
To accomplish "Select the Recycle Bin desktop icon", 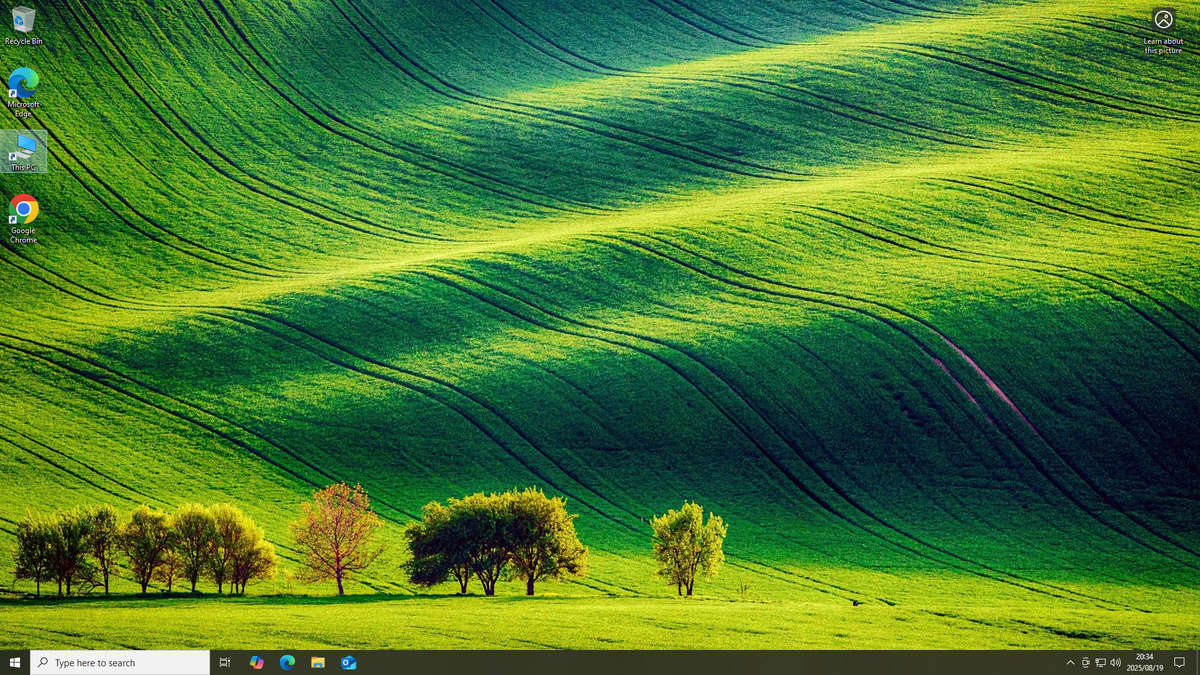I will coord(23,22).
